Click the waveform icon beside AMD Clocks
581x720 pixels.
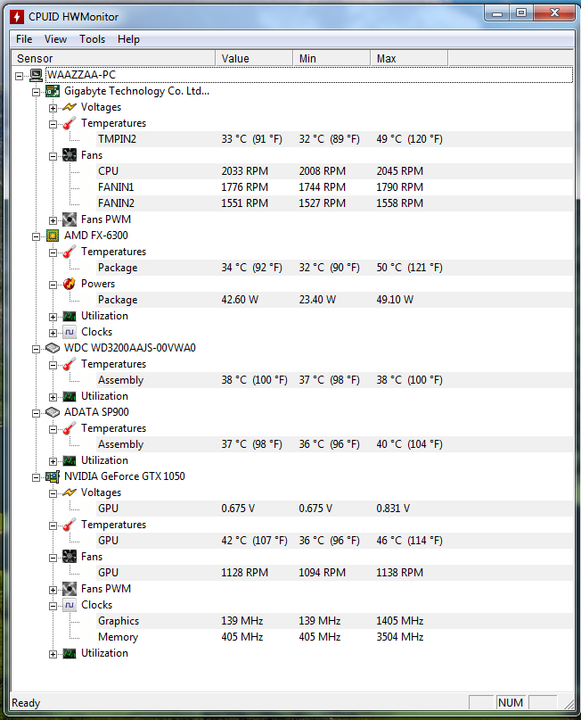(69, 332)
